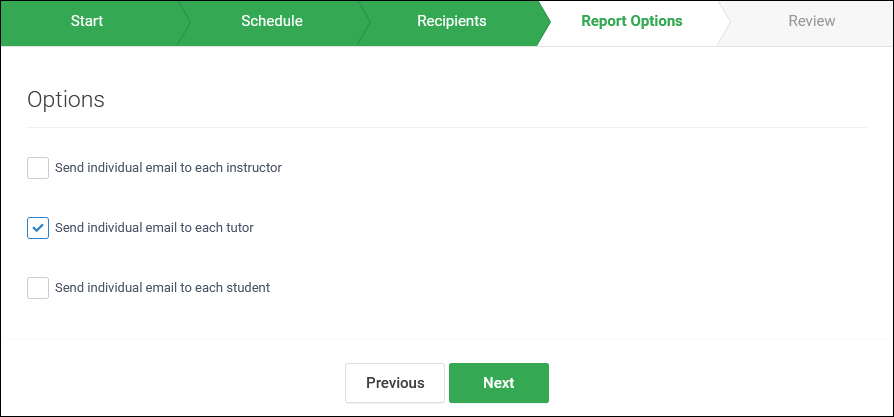
Task: Click the chevron between Report Options and Review
Action: [725, 21]
